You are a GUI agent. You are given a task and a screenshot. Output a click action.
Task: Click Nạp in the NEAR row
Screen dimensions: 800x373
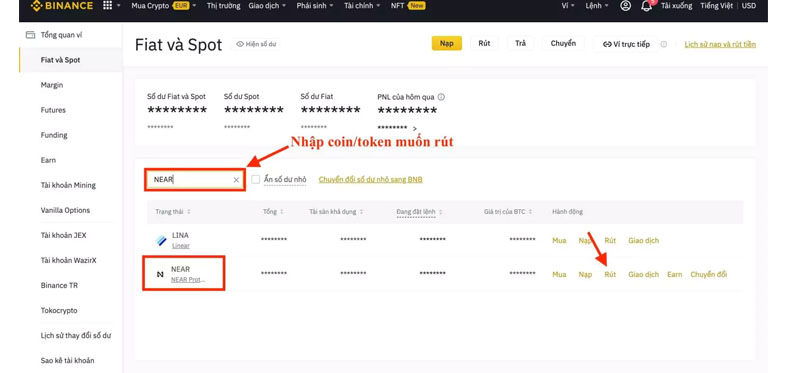click(x=585, y=275)
